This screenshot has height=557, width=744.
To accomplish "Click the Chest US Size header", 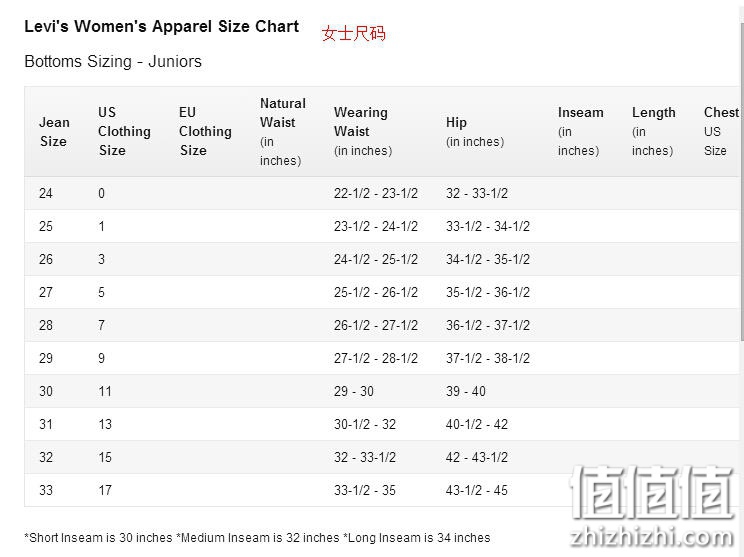I will pos(721,131).
